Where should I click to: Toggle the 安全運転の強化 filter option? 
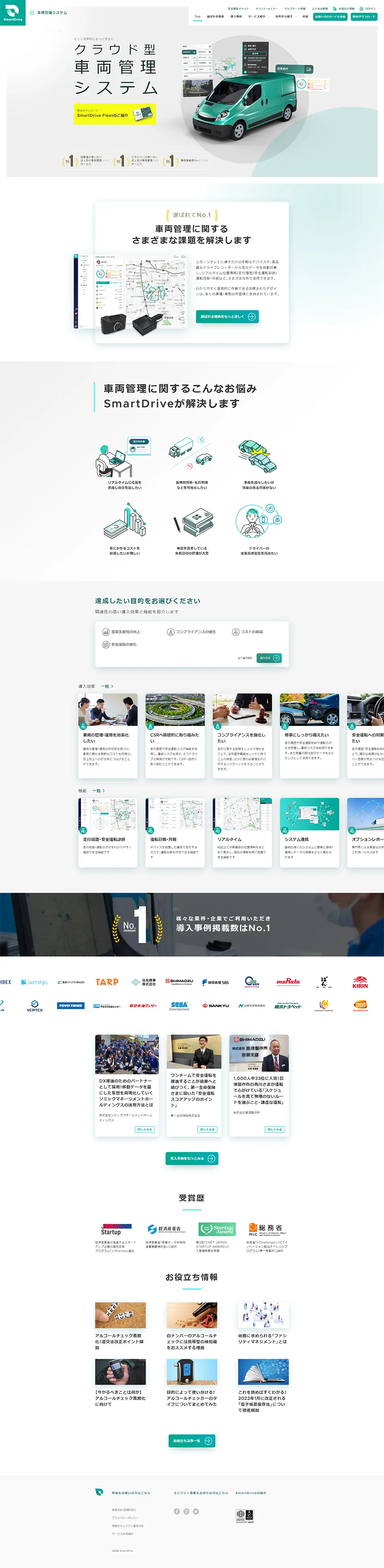pyautogui.click(x=119, y=644)
